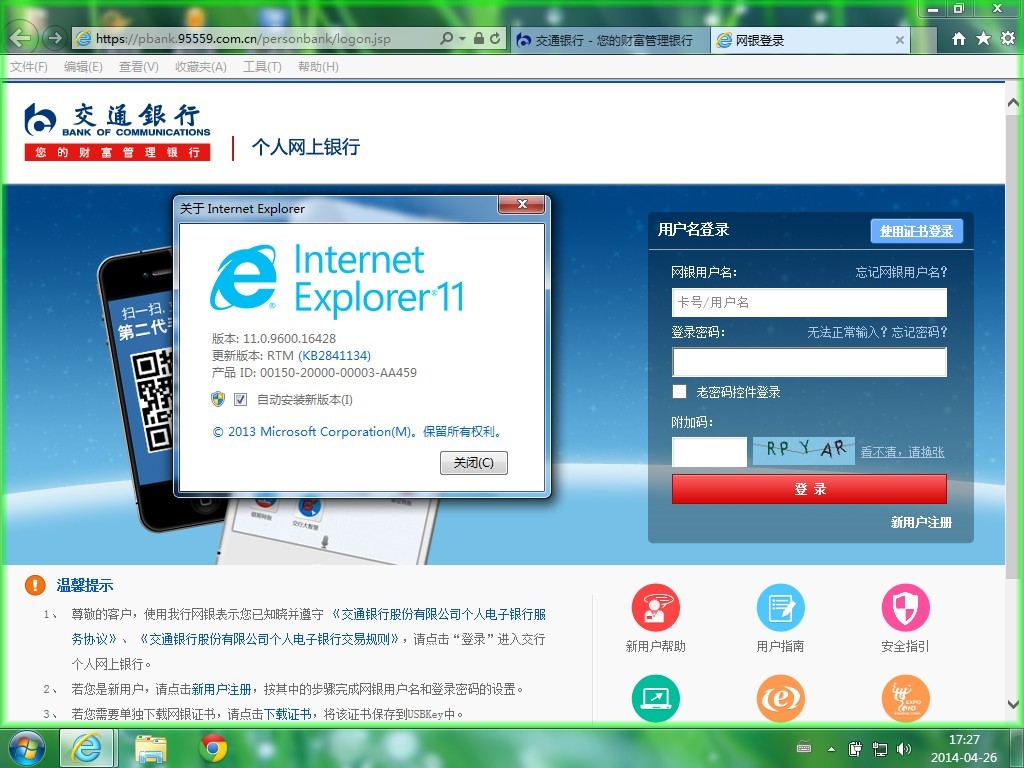The height and width of the screenshot is (768, 1024).
Task: Click the 新用户注册 link in tip 2
Action: click(221, 689)
